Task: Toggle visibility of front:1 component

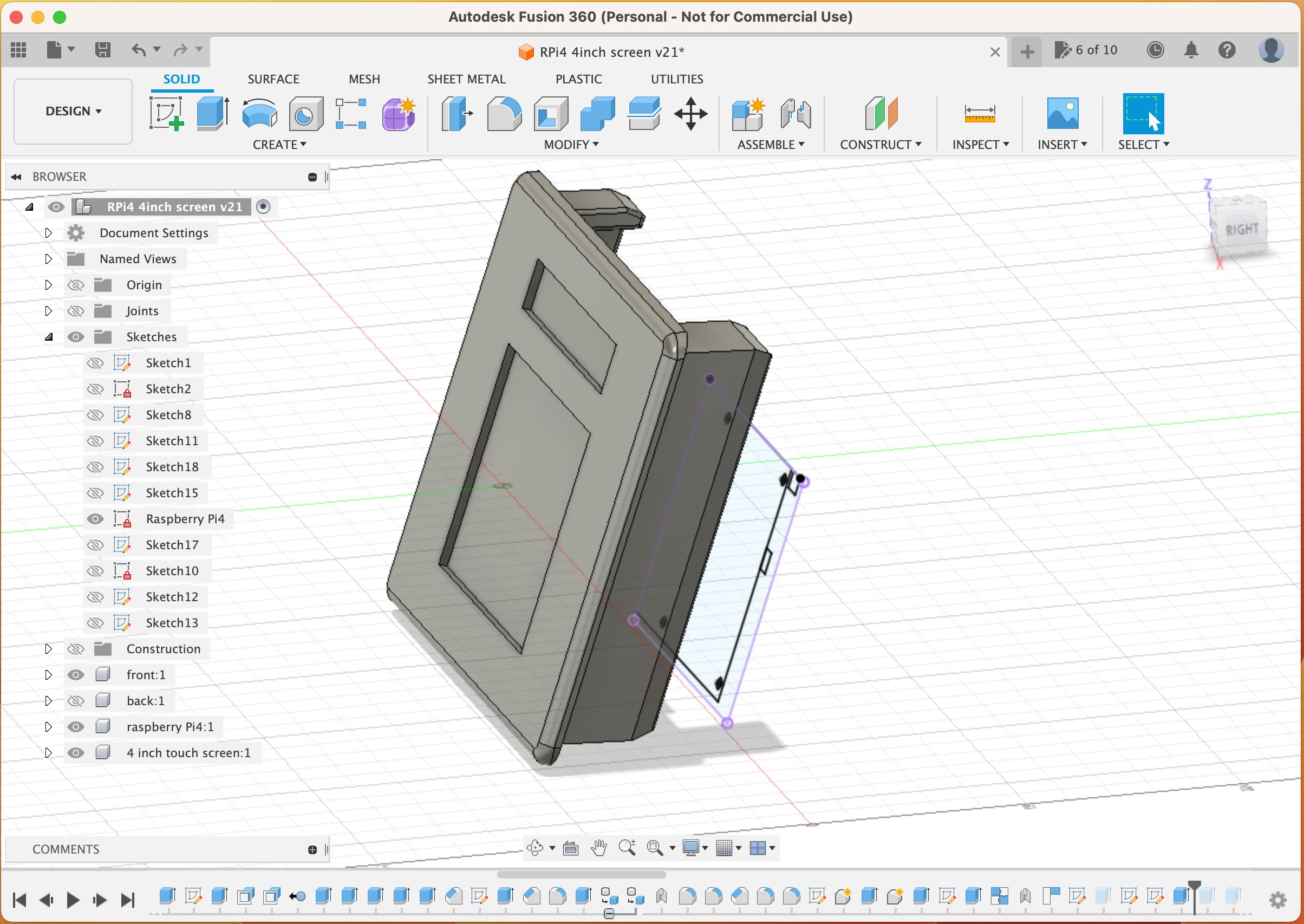Action: pyautogui.click(x=76, y=674)
